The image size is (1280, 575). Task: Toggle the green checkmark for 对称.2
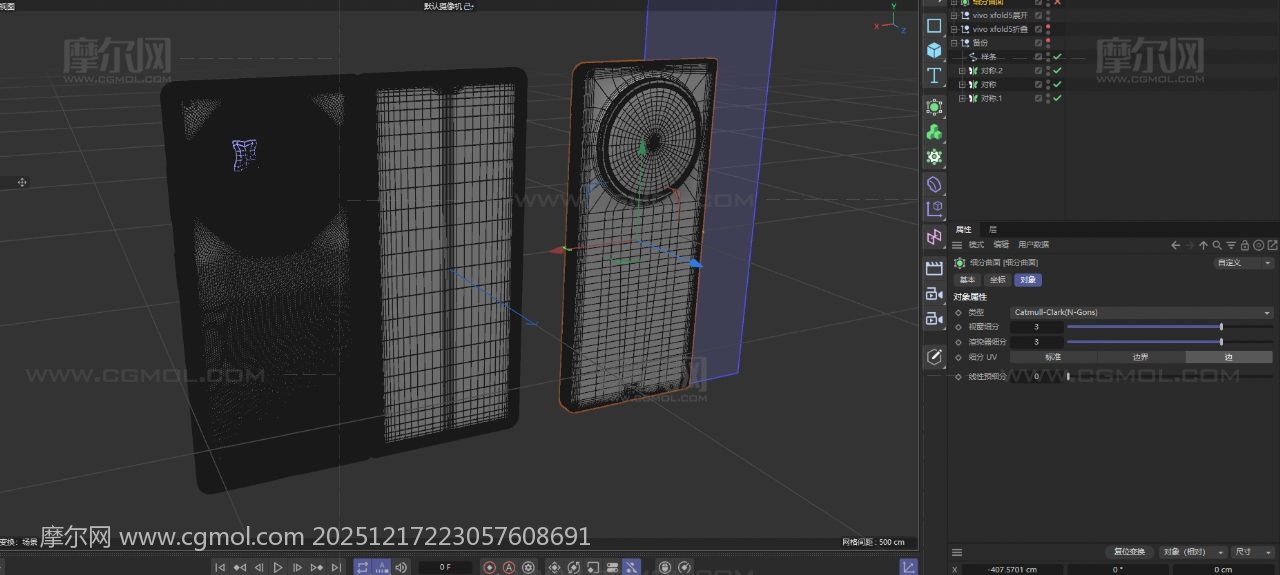pos(1057,71)
